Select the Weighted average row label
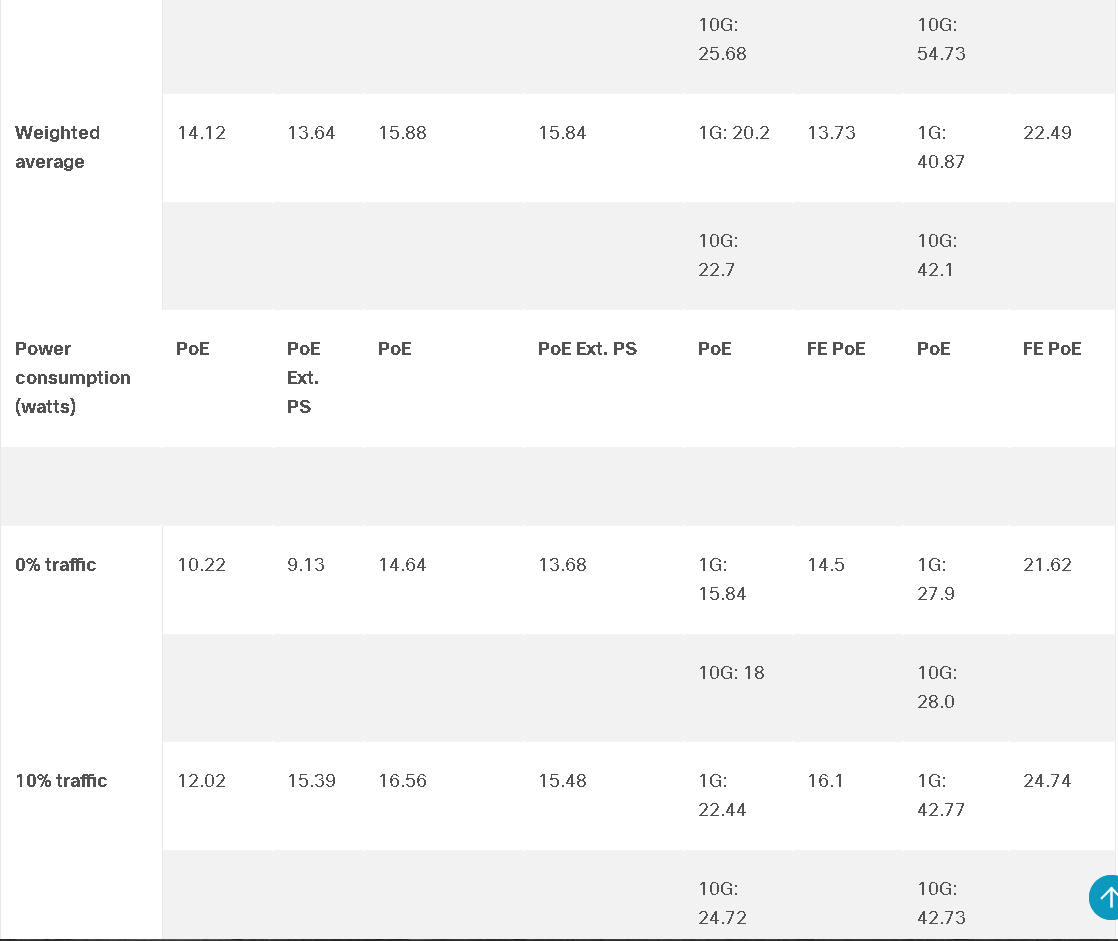Screen dimensions: 1118x941 pos(57,147)
